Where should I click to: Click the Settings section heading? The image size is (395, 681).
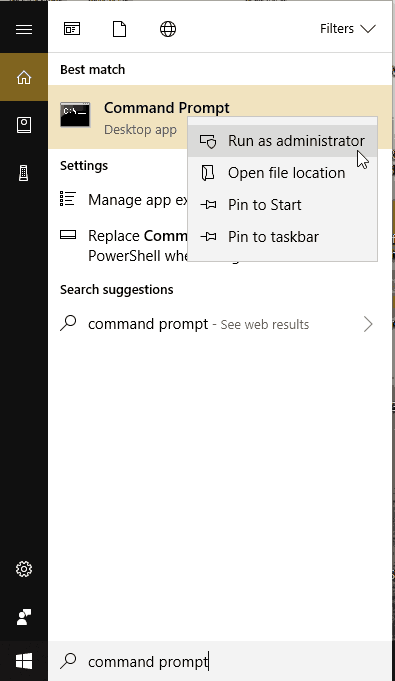[84, 165]
